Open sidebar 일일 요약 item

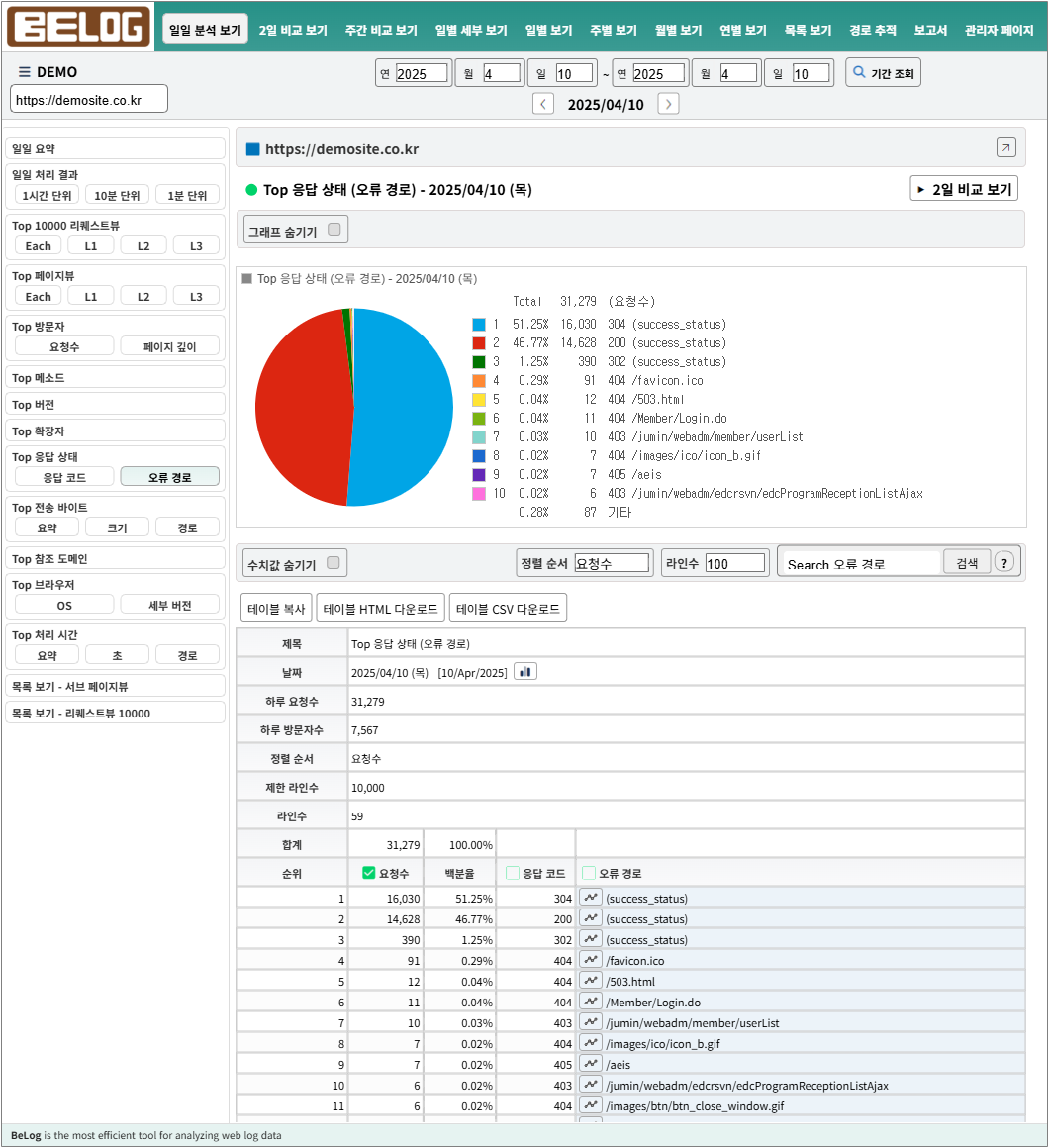coord(115,147)
